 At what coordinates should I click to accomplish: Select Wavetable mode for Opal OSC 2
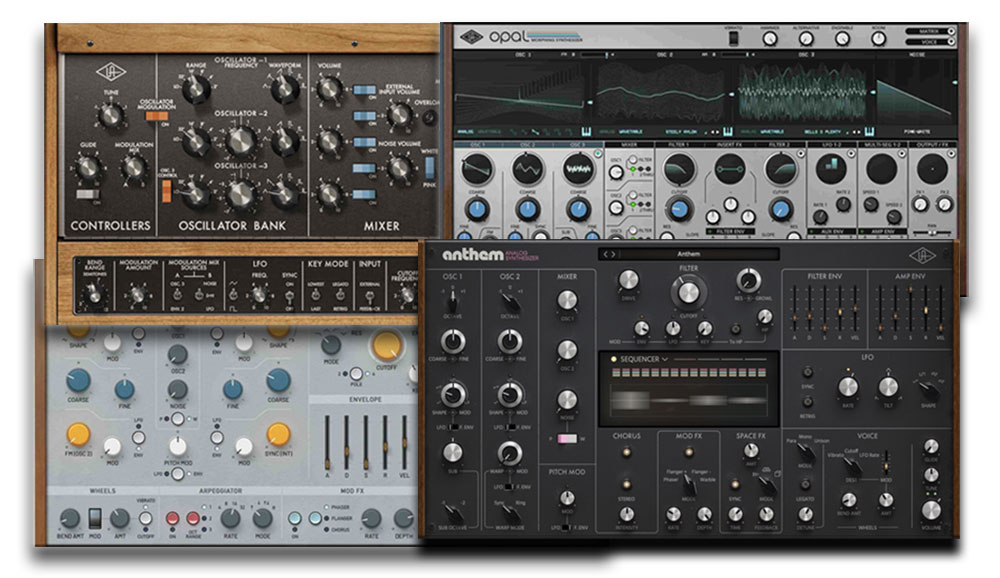pos(630,131)
